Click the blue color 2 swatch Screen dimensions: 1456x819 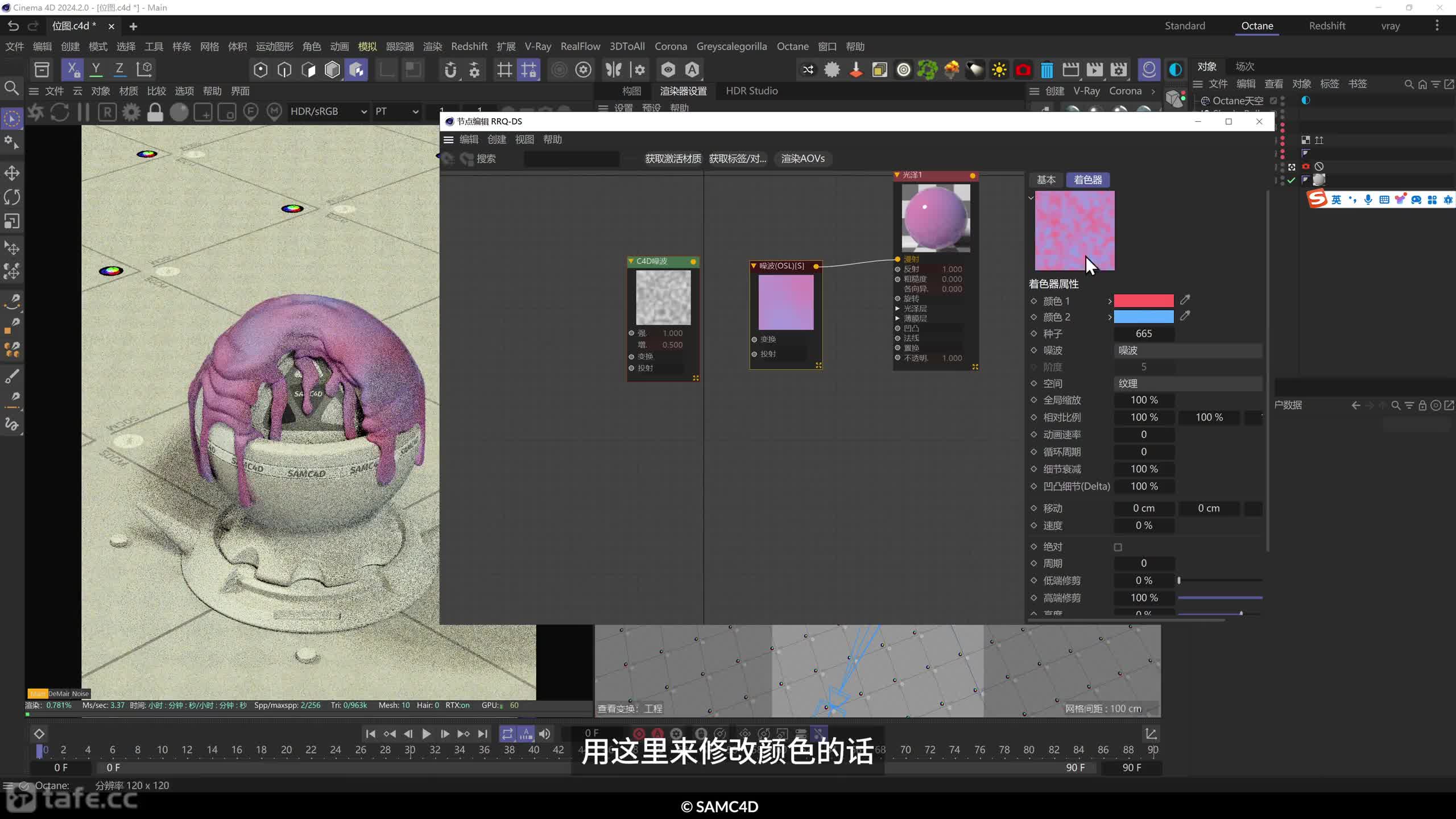pos(1143,316)
